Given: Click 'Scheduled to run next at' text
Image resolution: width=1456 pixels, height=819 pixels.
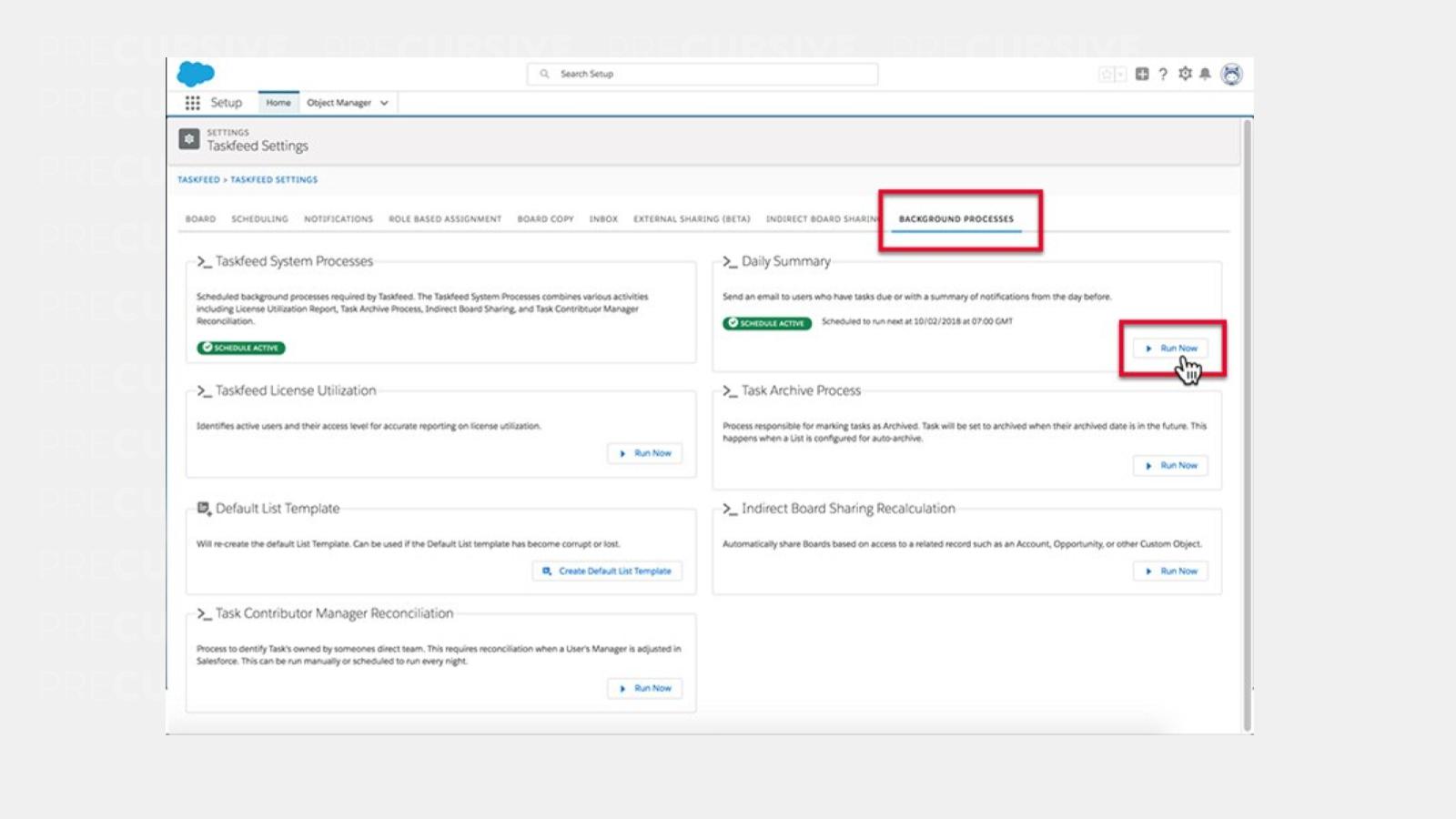Looking at the screenshot, I should 917,321.
